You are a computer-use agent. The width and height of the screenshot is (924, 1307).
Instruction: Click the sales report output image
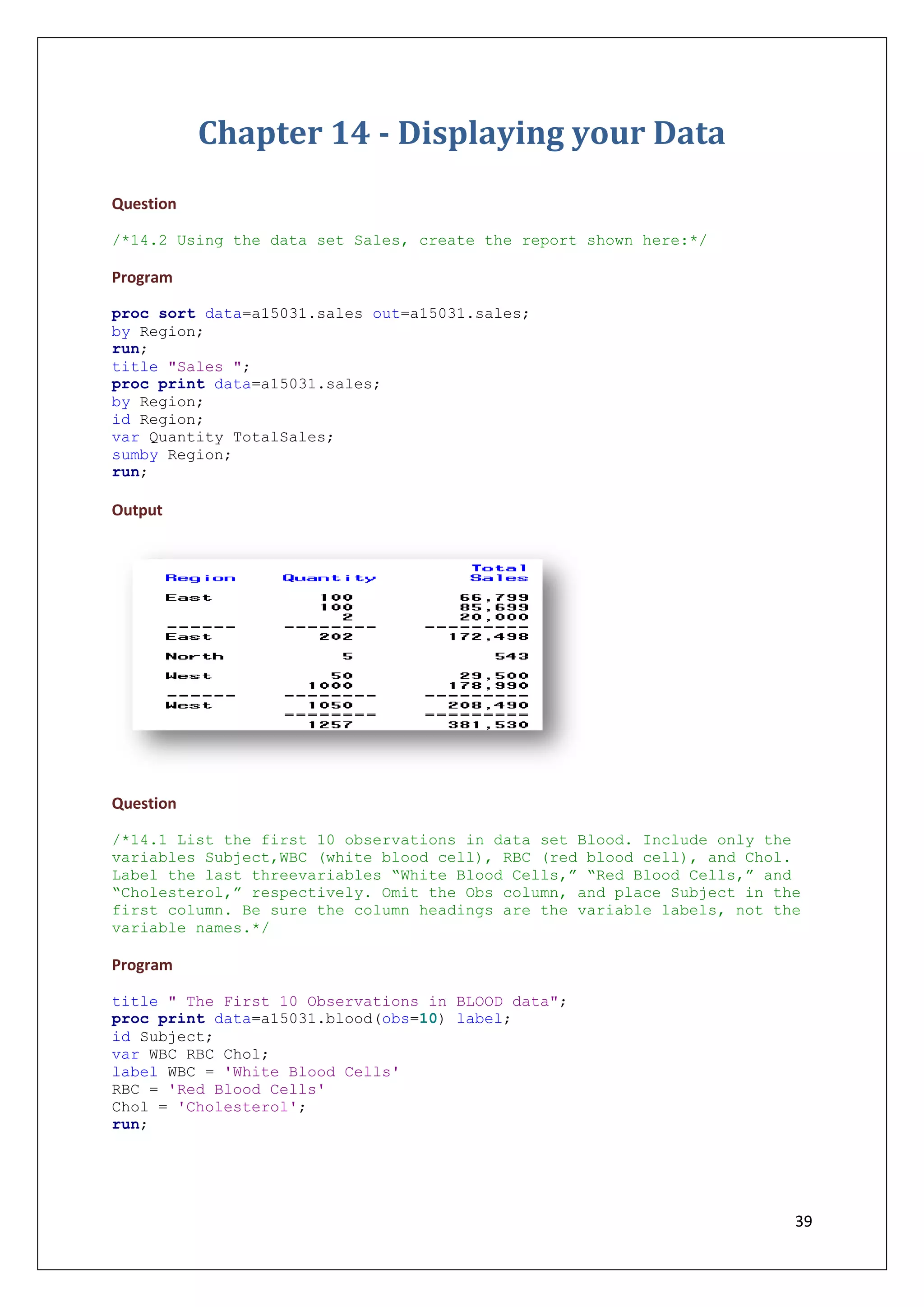click(x=337, y=644)
